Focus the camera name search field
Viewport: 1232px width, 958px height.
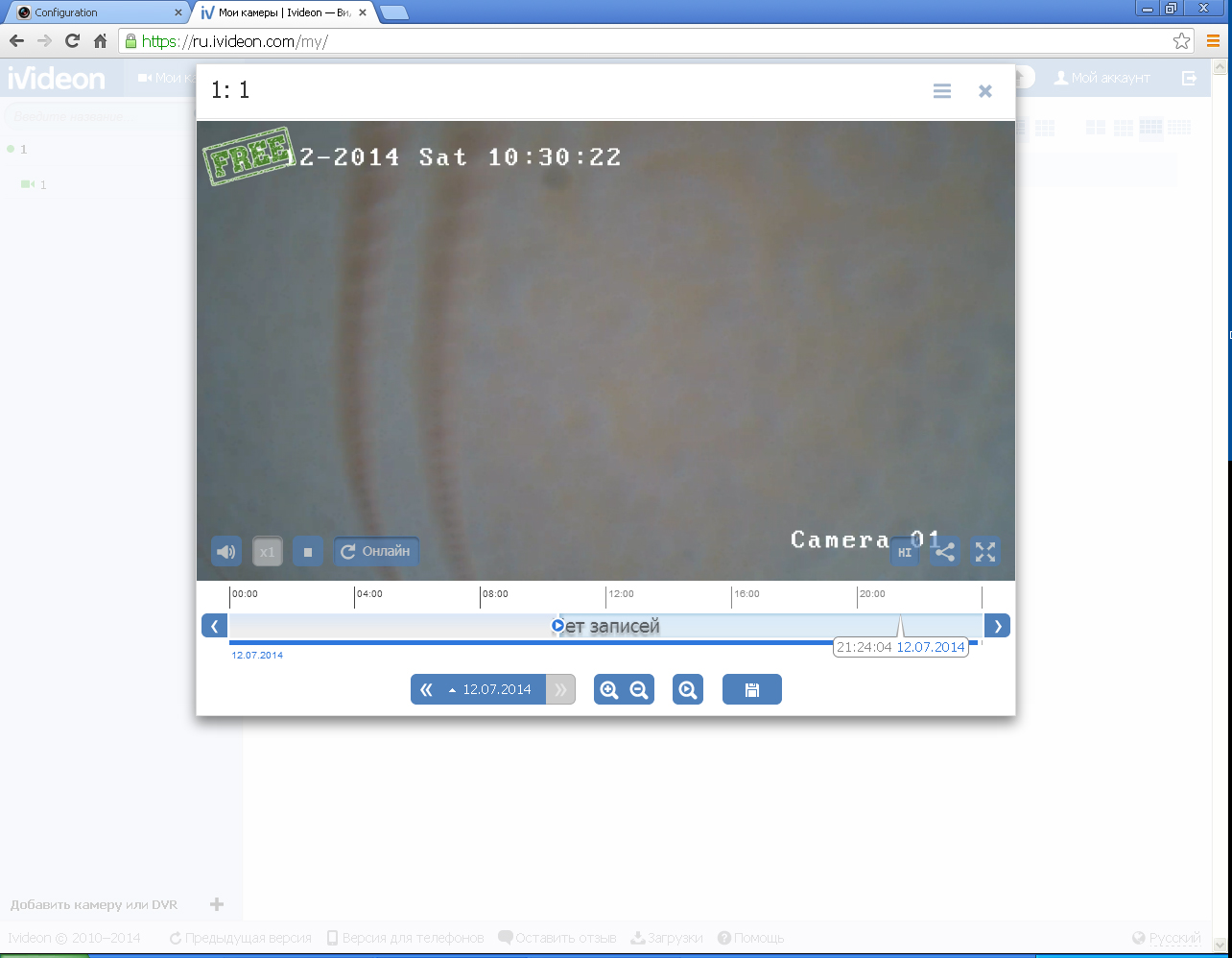coord(101,116)
